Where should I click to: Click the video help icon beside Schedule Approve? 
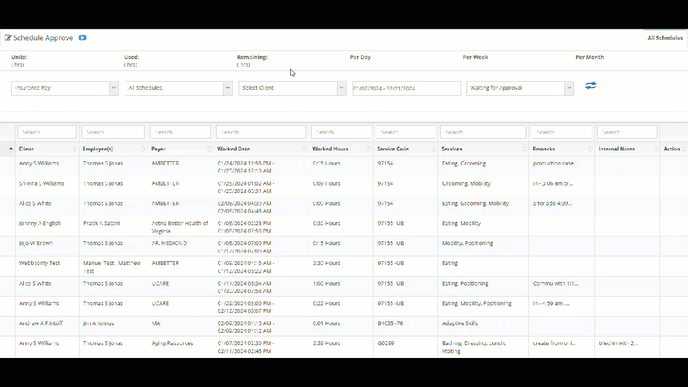tap(82, 38)
